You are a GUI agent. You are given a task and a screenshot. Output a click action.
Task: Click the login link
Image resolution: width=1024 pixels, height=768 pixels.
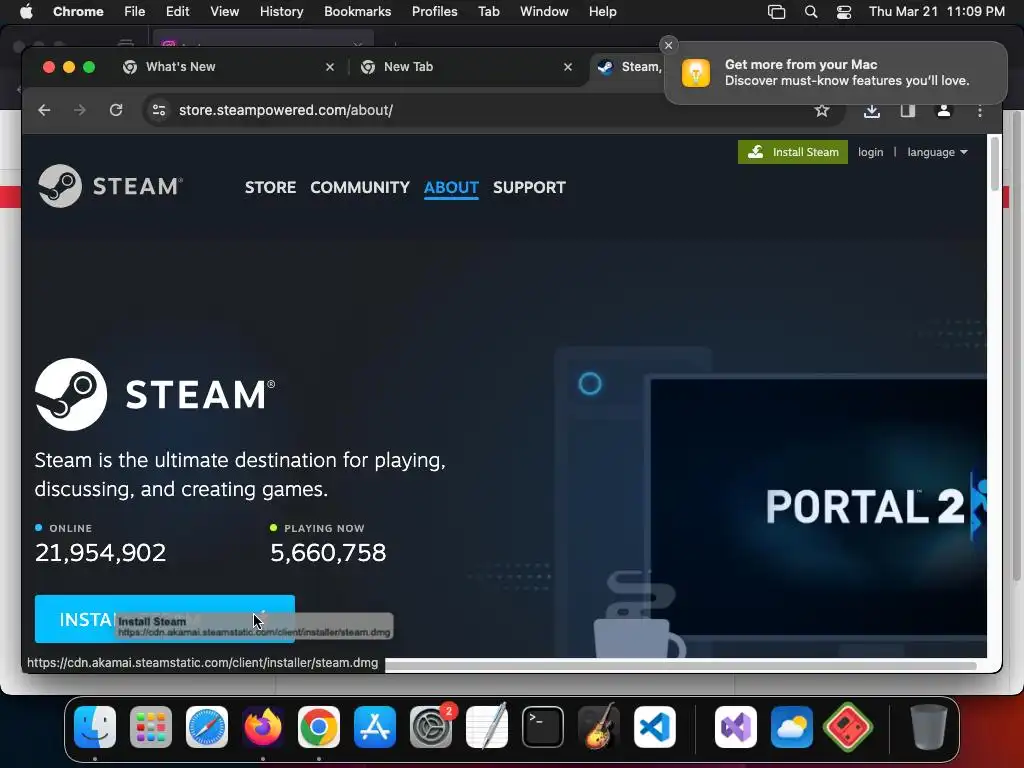871,152
